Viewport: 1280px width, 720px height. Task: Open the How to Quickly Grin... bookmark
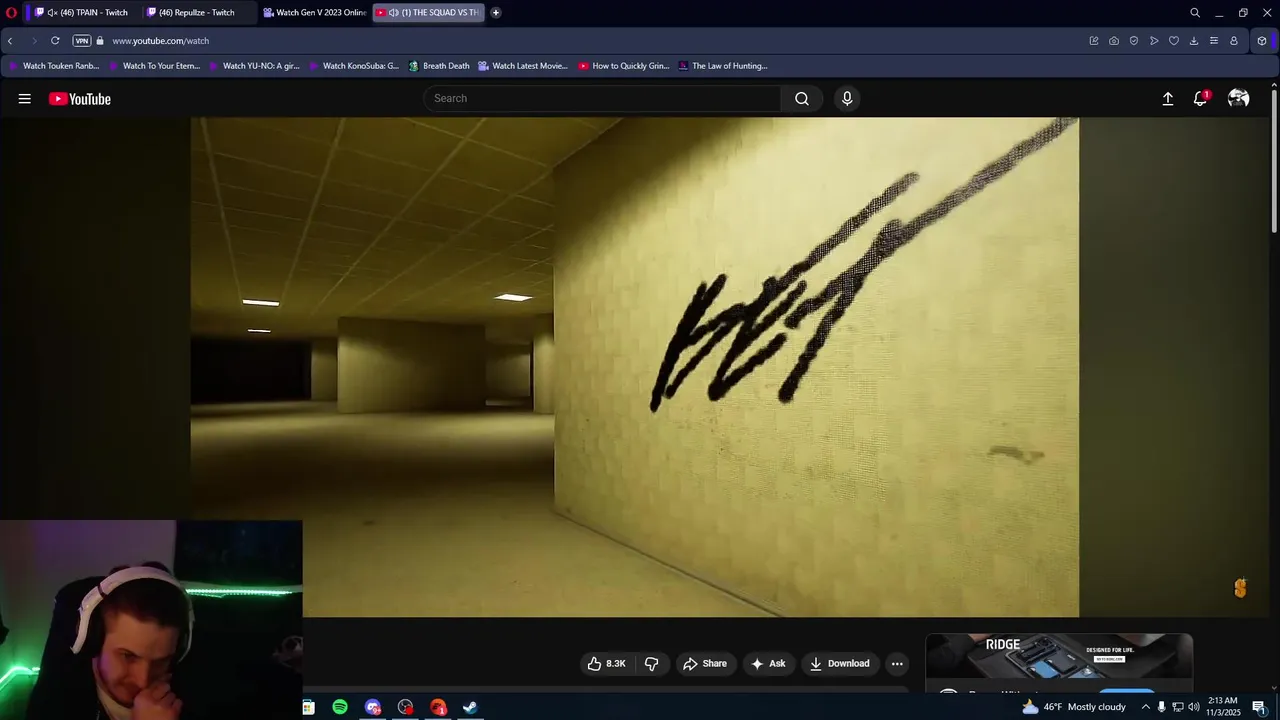[623, 66]
